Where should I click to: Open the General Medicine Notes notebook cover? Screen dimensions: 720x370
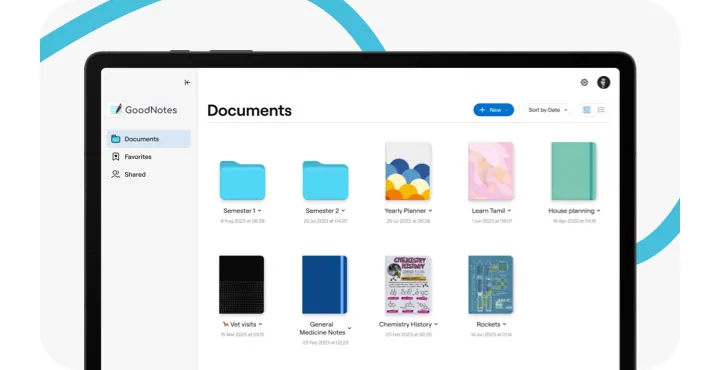click(x=325, y=285)
